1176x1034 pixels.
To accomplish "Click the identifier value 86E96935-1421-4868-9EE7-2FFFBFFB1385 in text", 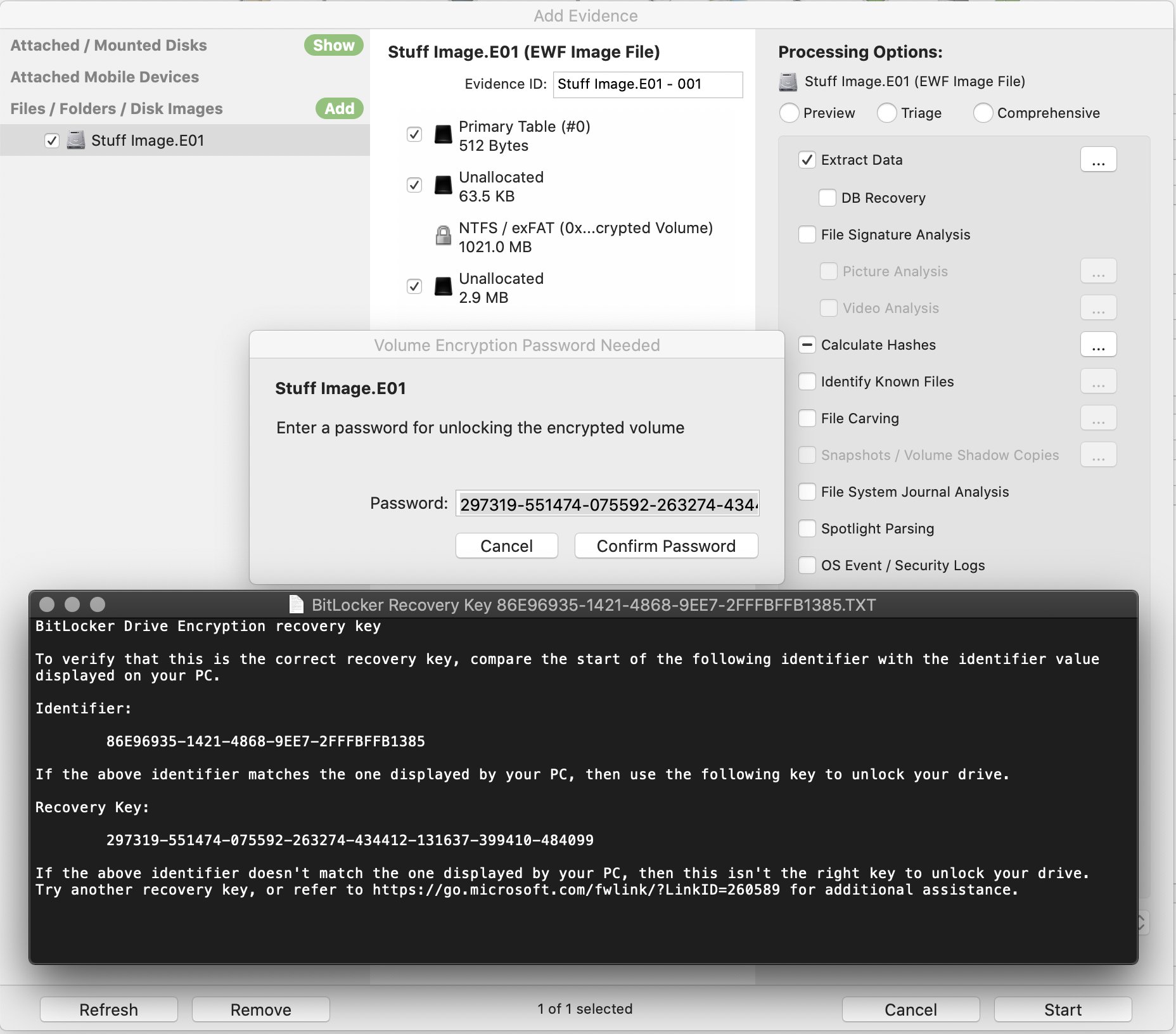I will click(x=265, y=741).
